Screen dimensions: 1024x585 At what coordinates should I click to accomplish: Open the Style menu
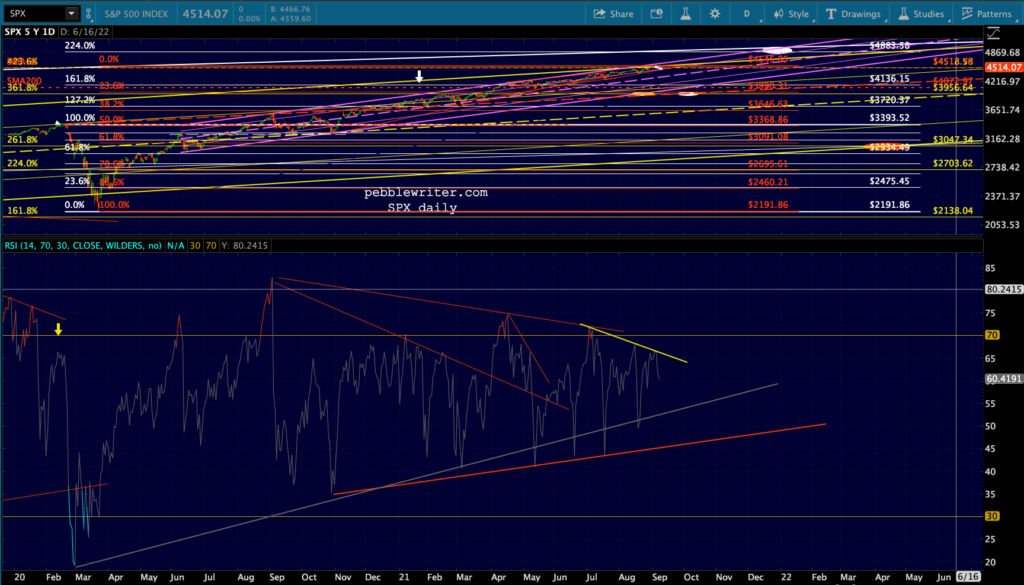pyautogui.click(x=791, y=14)
